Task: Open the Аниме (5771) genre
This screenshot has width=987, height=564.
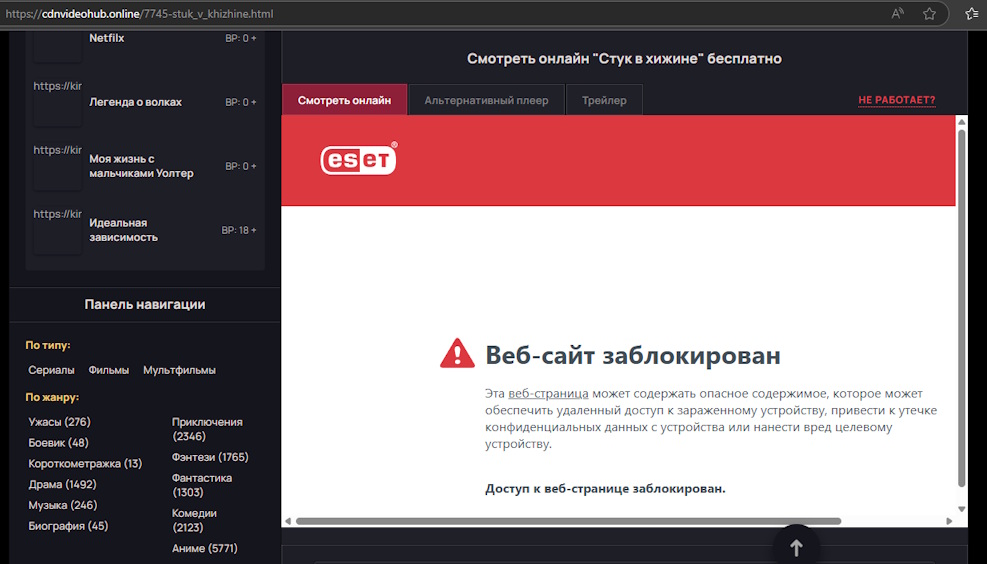Action: coord(205,548)
